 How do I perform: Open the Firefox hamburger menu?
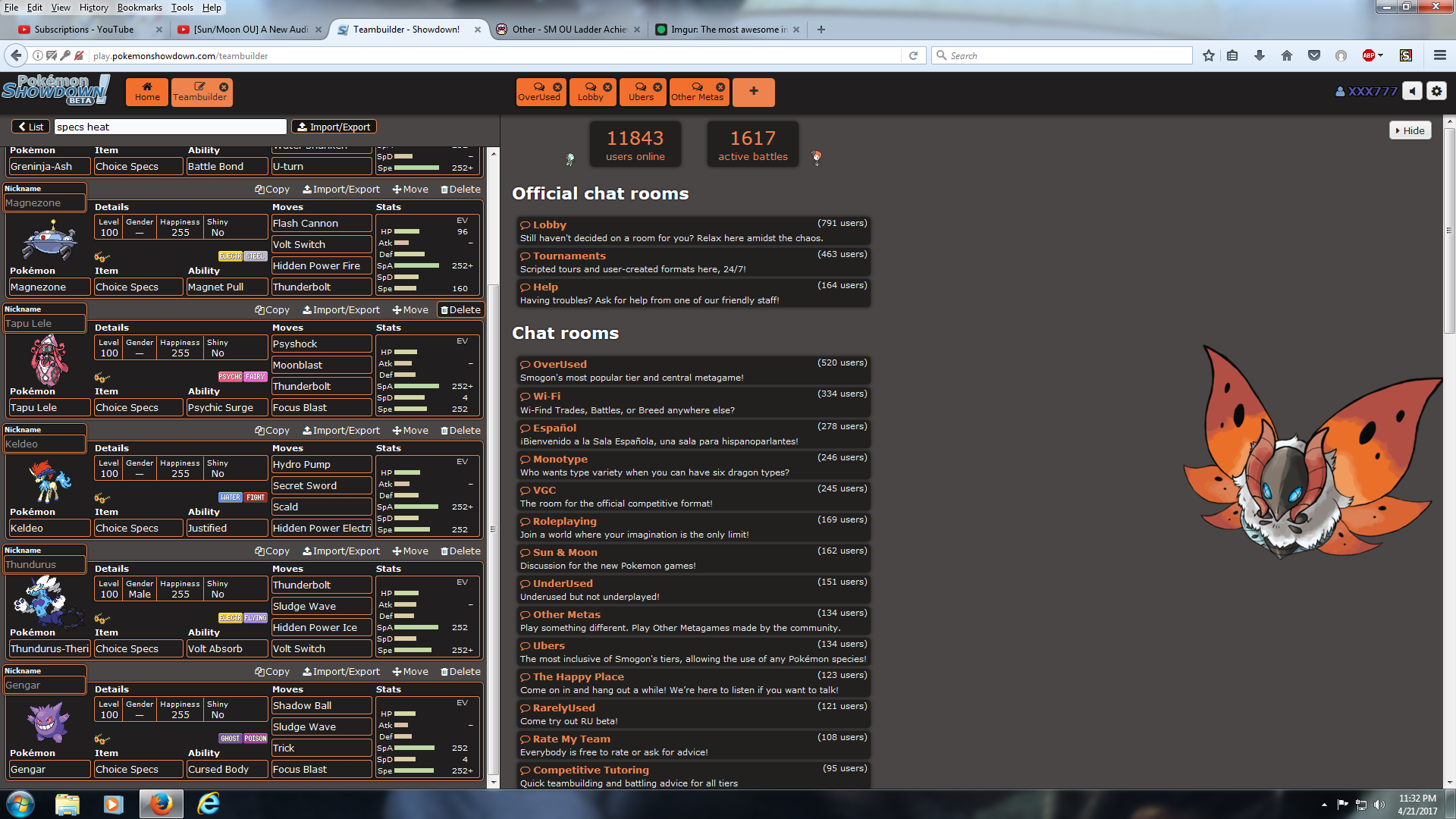click(x=1439, y=55)
